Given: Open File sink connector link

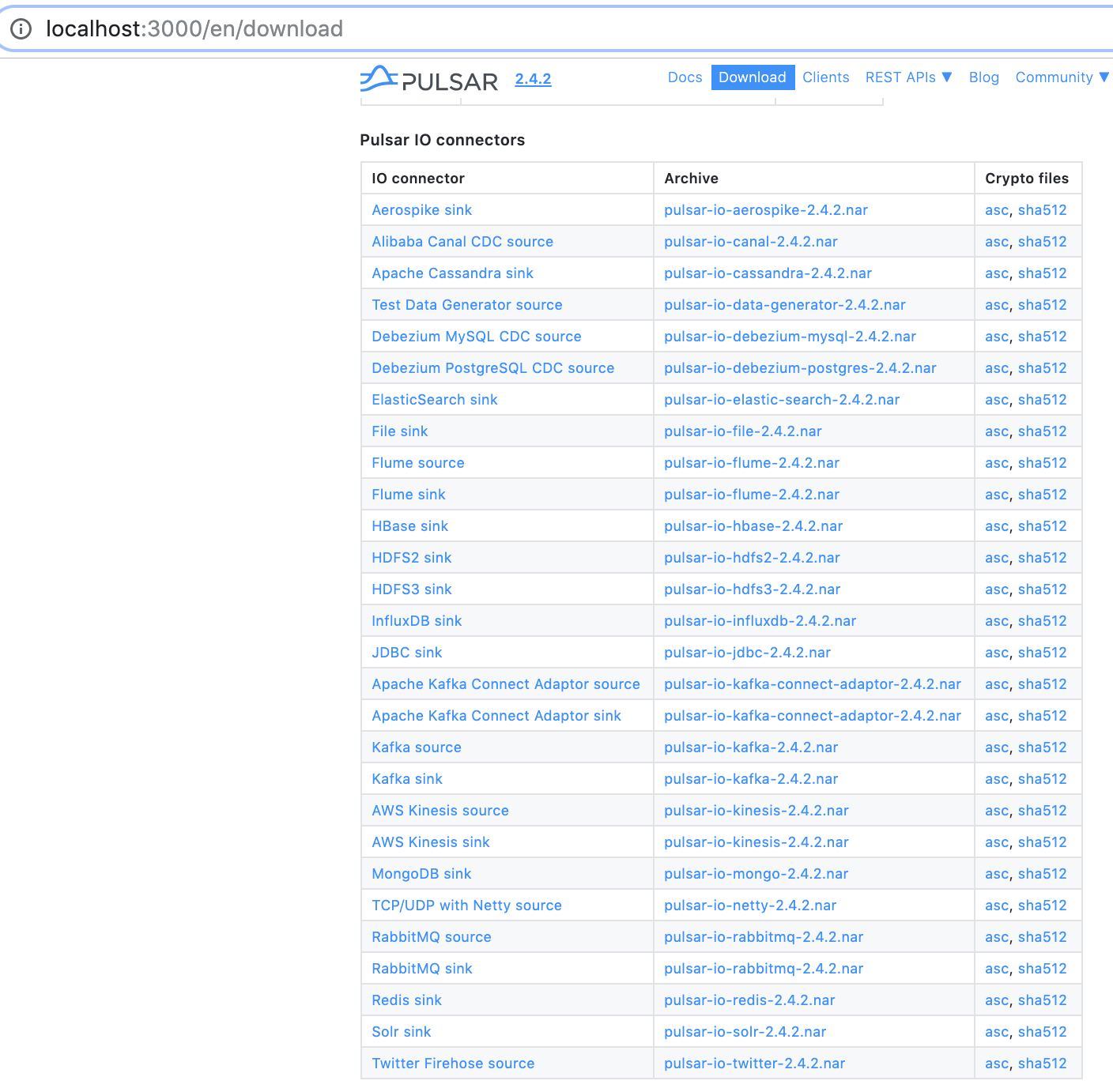Looking at the screenshot, I should tap(400, 431).
